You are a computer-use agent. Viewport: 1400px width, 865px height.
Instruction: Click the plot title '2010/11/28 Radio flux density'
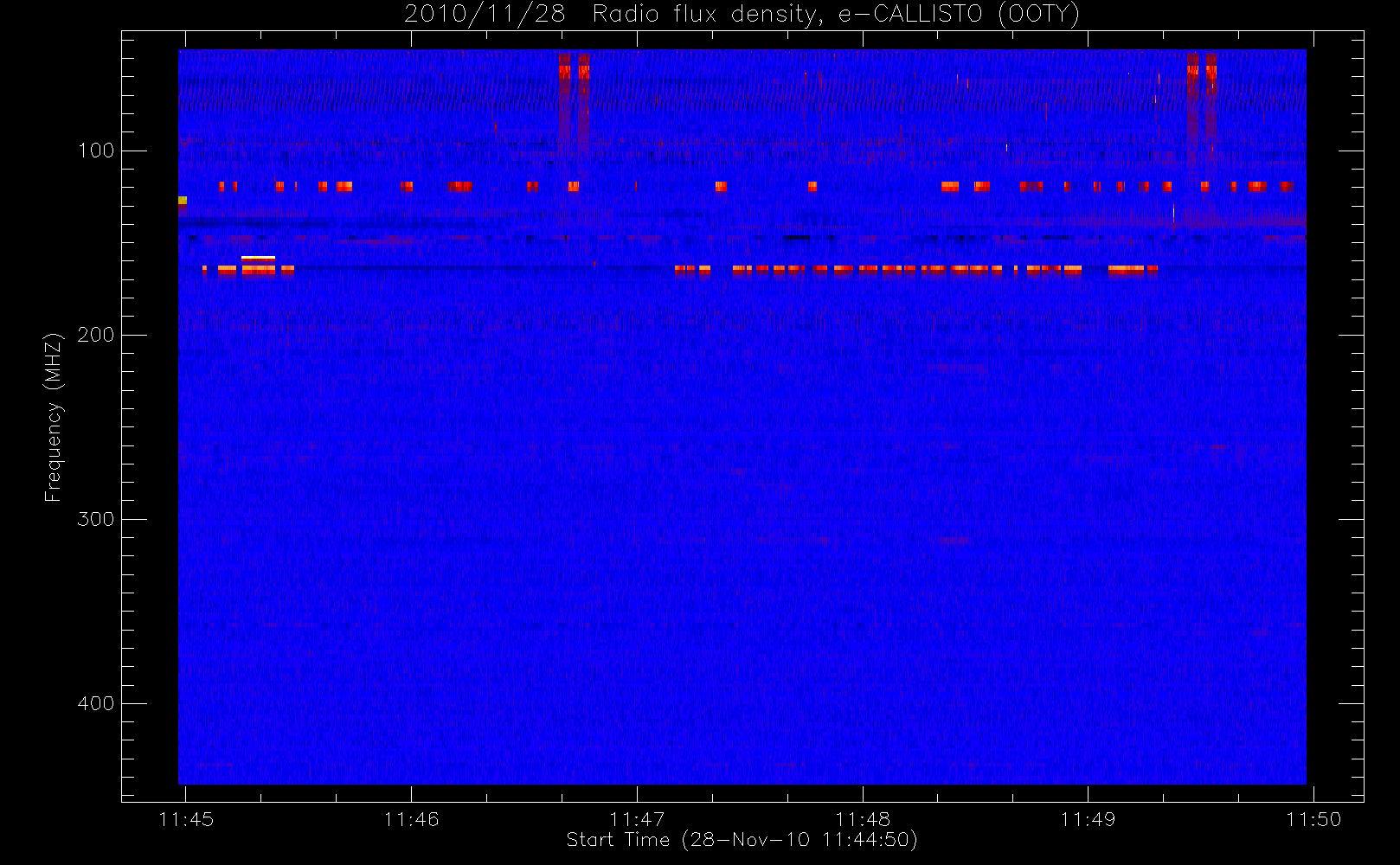[610, 15]
